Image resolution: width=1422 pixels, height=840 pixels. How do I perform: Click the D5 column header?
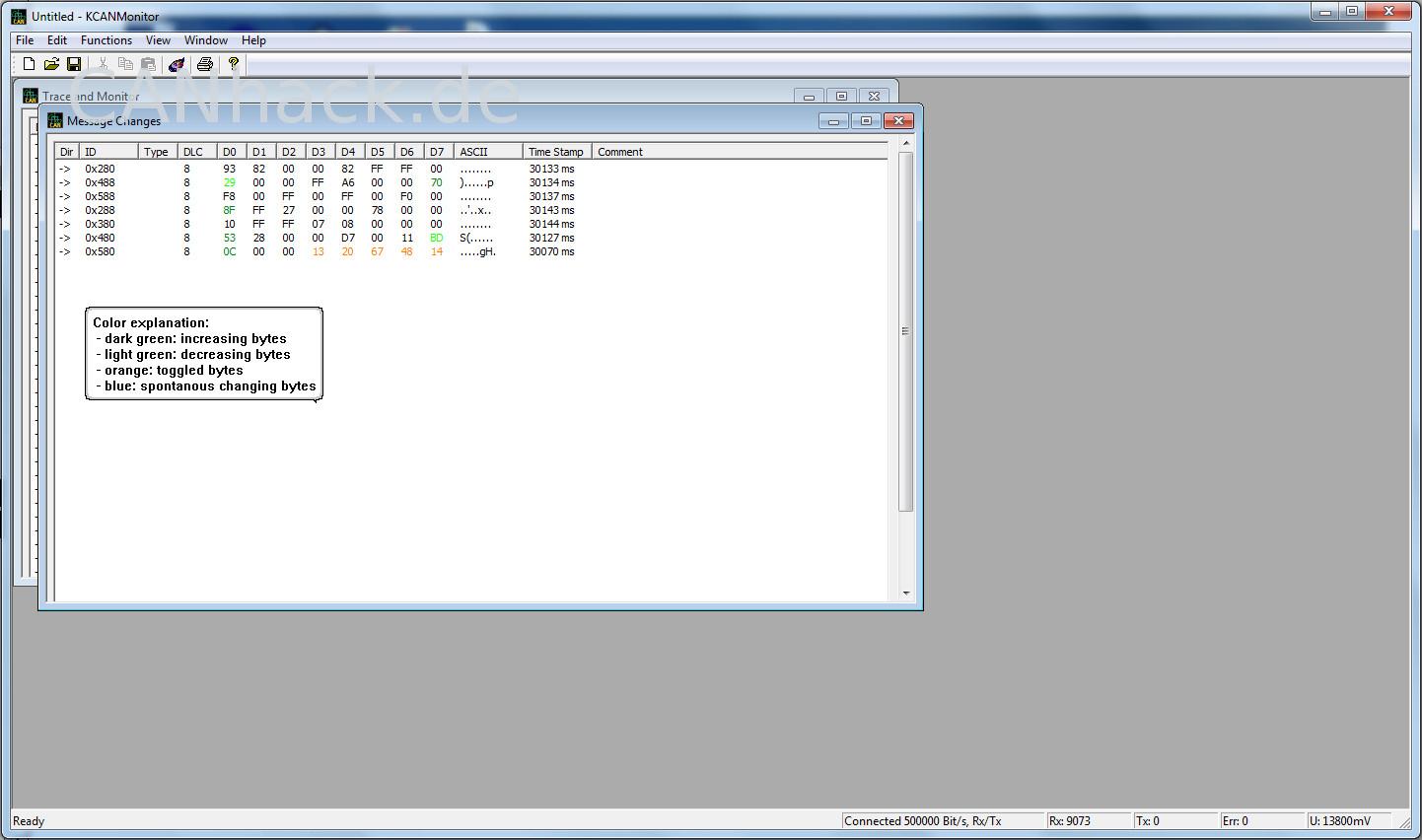point(380,152)
